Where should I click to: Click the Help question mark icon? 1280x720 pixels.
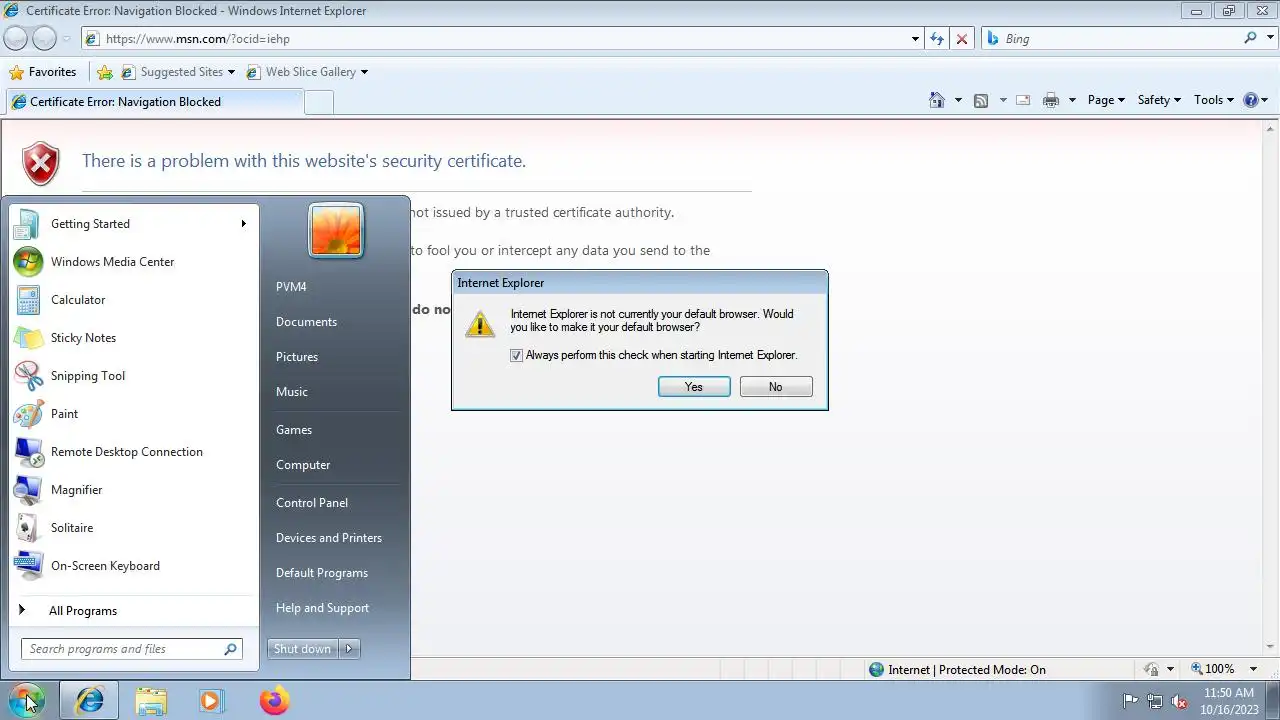pos(1250,100)
